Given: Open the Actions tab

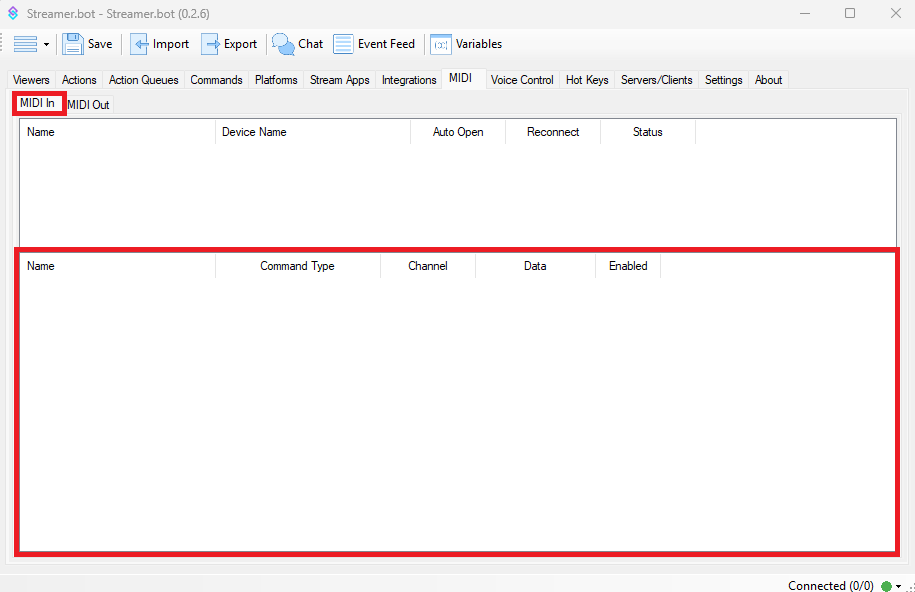Looking at the screenshot, I should click(79, 80).
